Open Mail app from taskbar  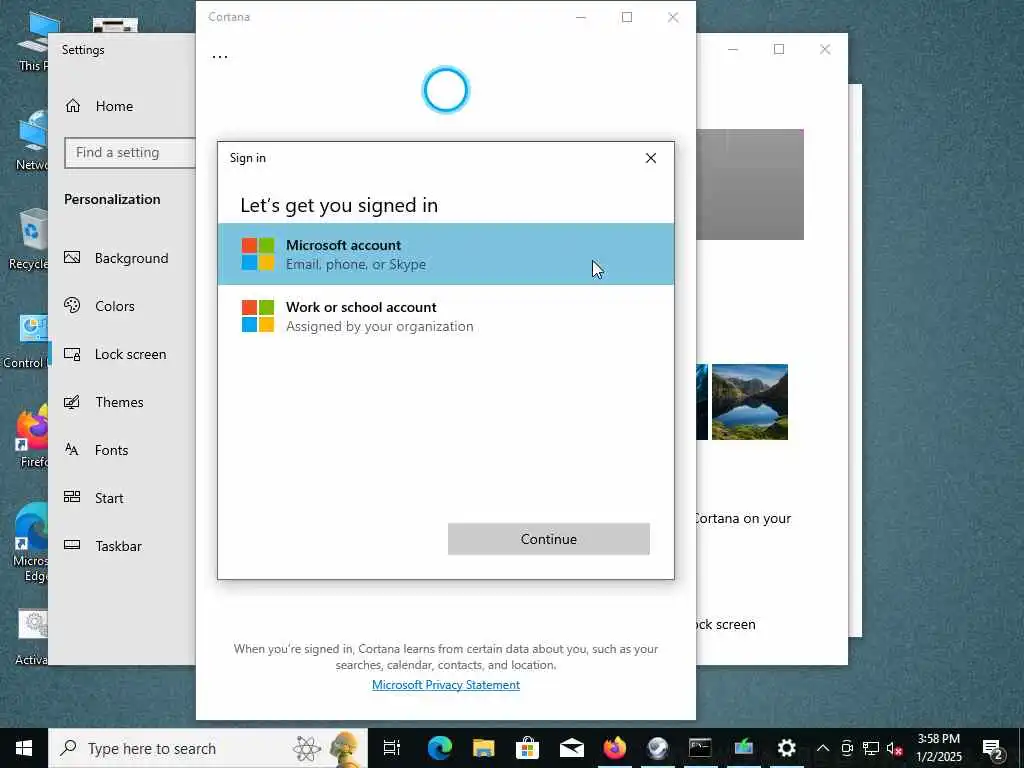pos(571,748)
